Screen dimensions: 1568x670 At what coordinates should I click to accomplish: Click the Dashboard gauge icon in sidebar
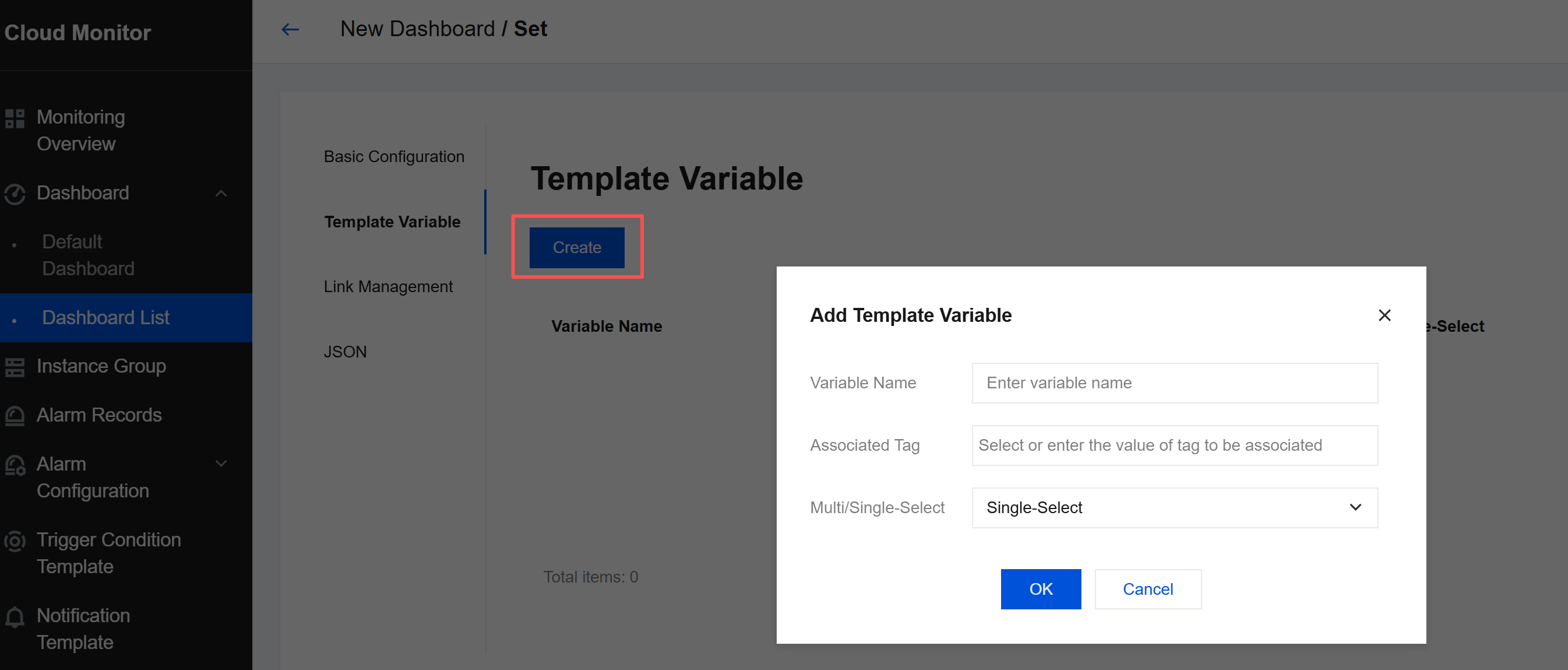point(15,194)
